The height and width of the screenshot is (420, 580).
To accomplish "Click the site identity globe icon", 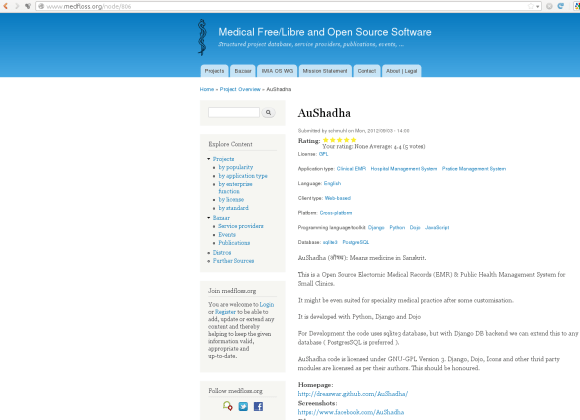I will tap(41, 6).
